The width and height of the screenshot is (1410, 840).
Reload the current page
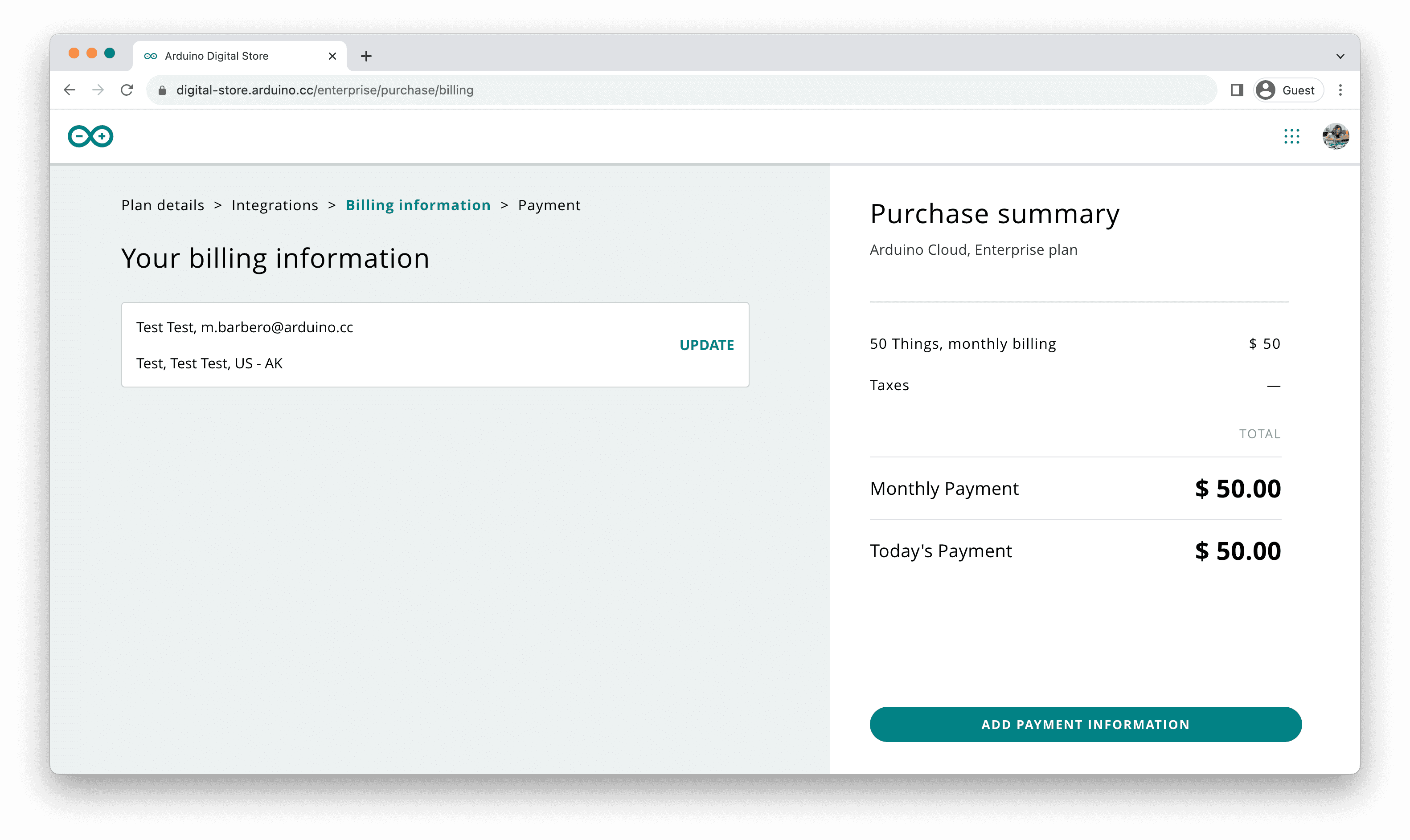[127, 90]
